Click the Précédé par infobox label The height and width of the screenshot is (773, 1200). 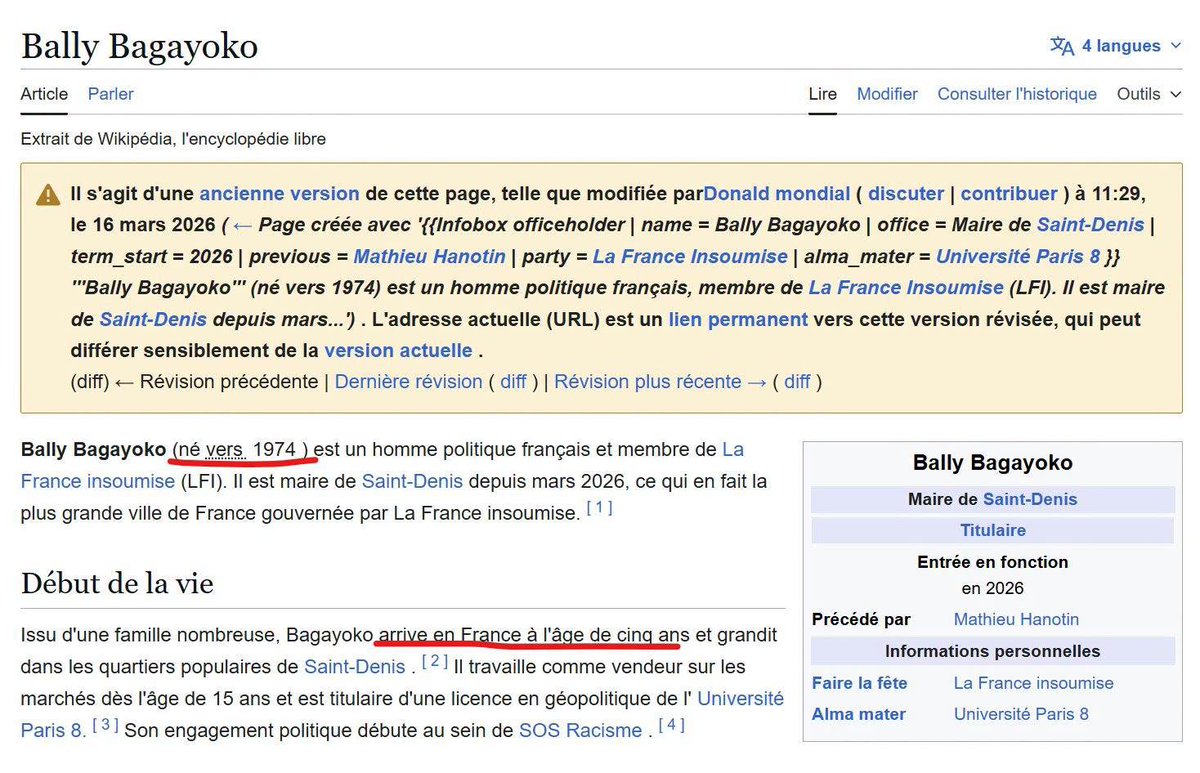click(861, 619)
